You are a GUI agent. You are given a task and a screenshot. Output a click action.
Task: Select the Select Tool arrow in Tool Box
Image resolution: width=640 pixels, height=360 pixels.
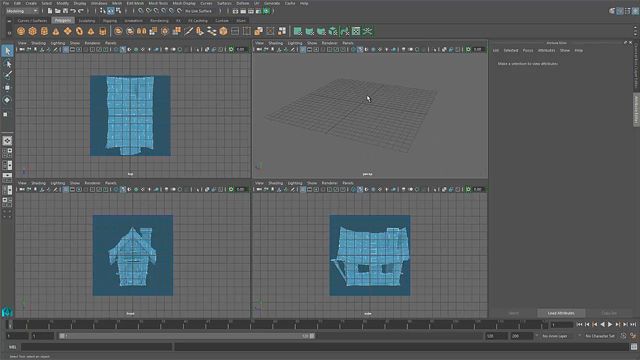7,51
